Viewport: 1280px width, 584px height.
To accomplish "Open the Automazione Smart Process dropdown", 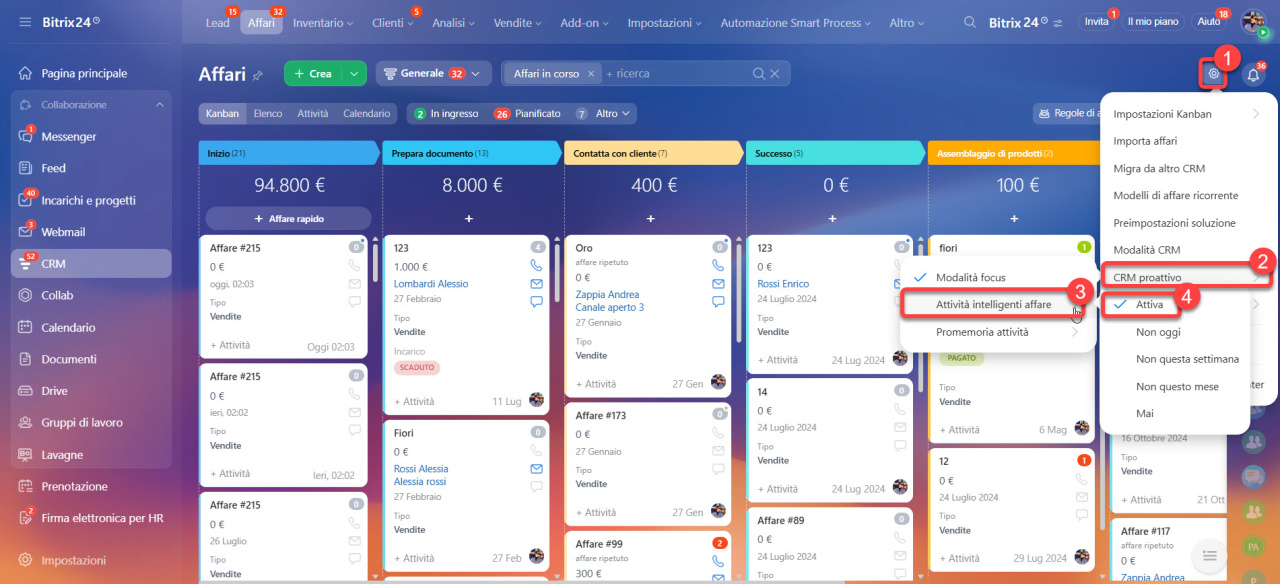I will [796, 22].
